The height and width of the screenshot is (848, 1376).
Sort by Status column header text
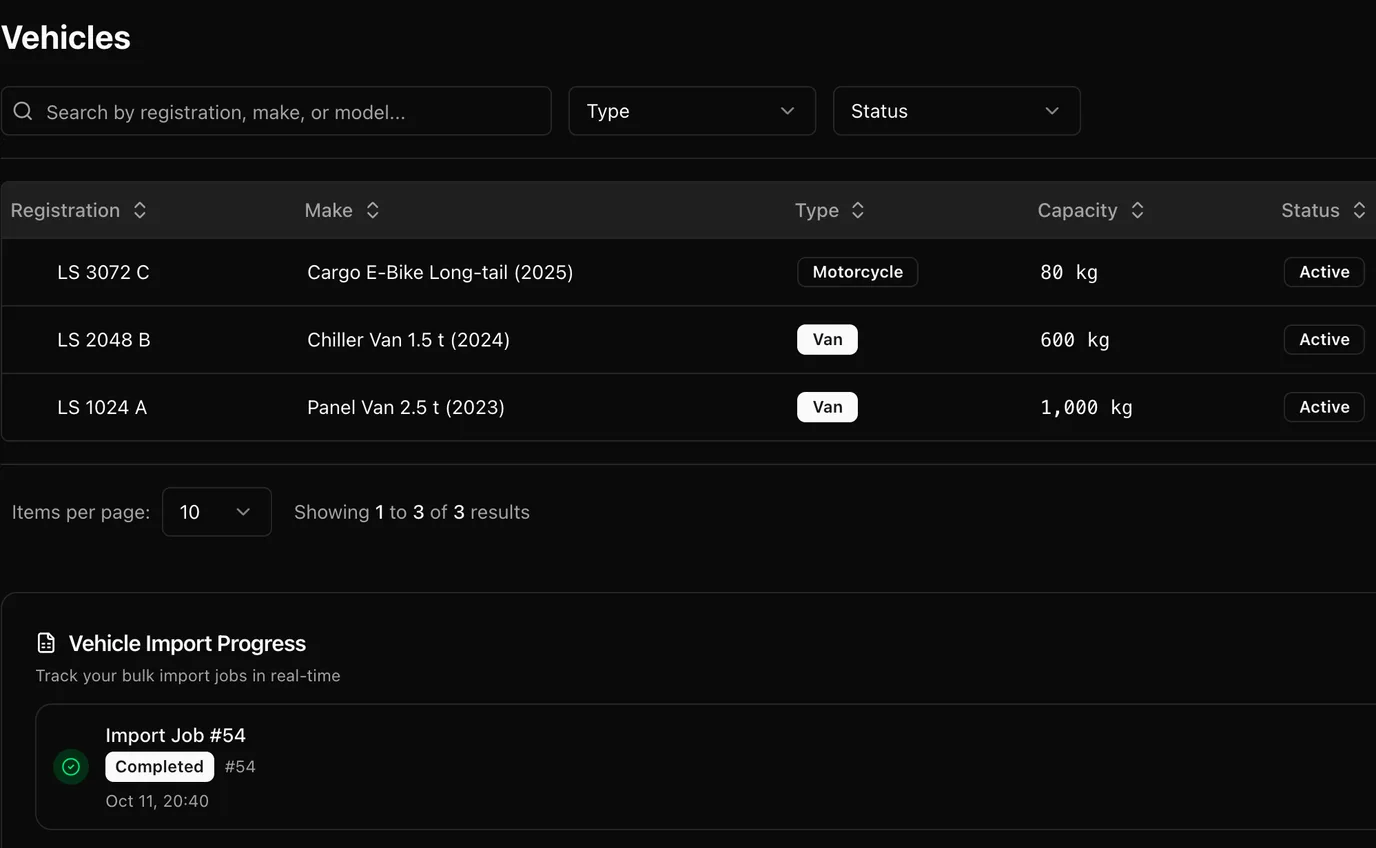click(1310, 210)
